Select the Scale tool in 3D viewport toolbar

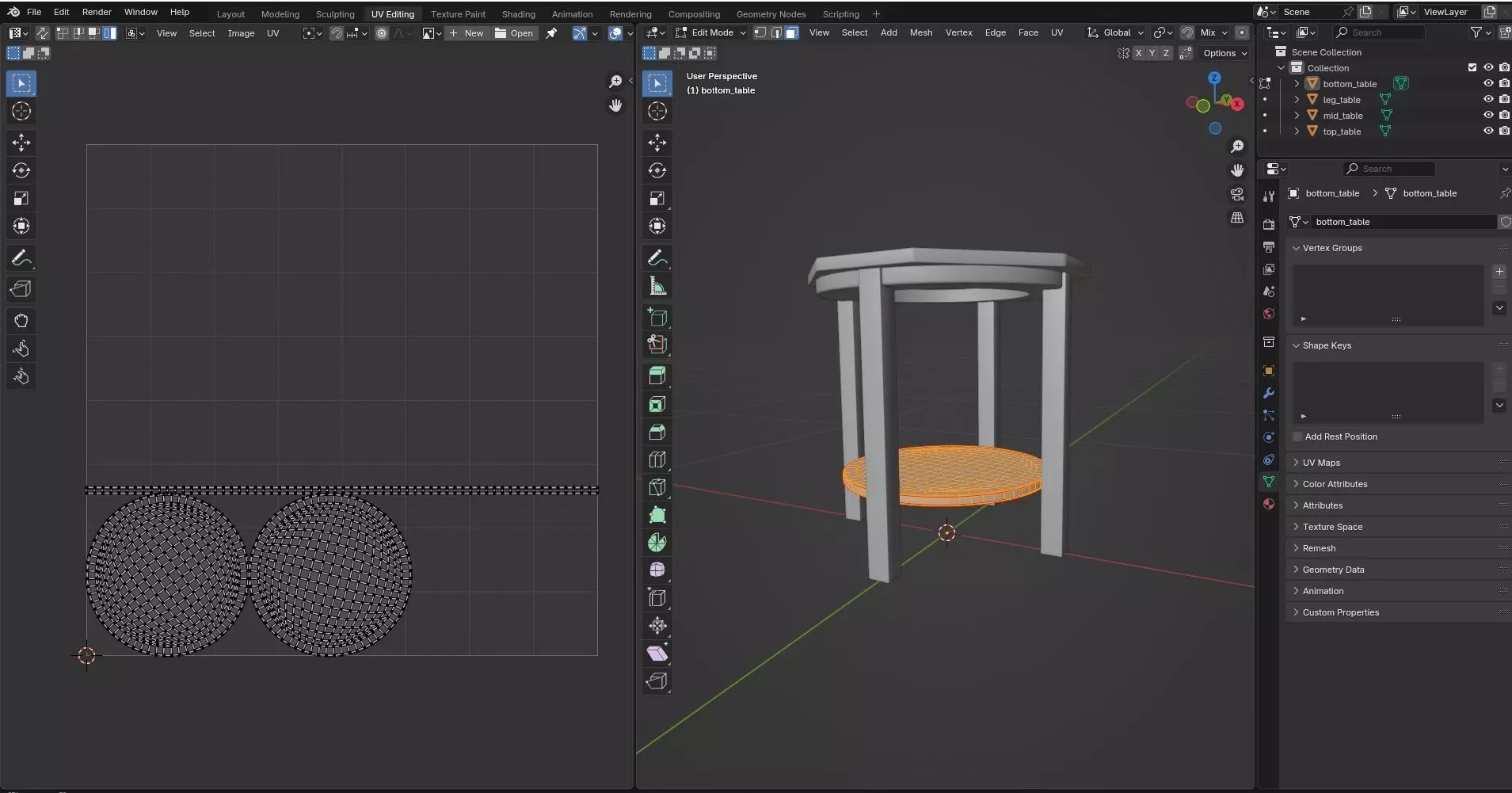click(x=657, y=198)
